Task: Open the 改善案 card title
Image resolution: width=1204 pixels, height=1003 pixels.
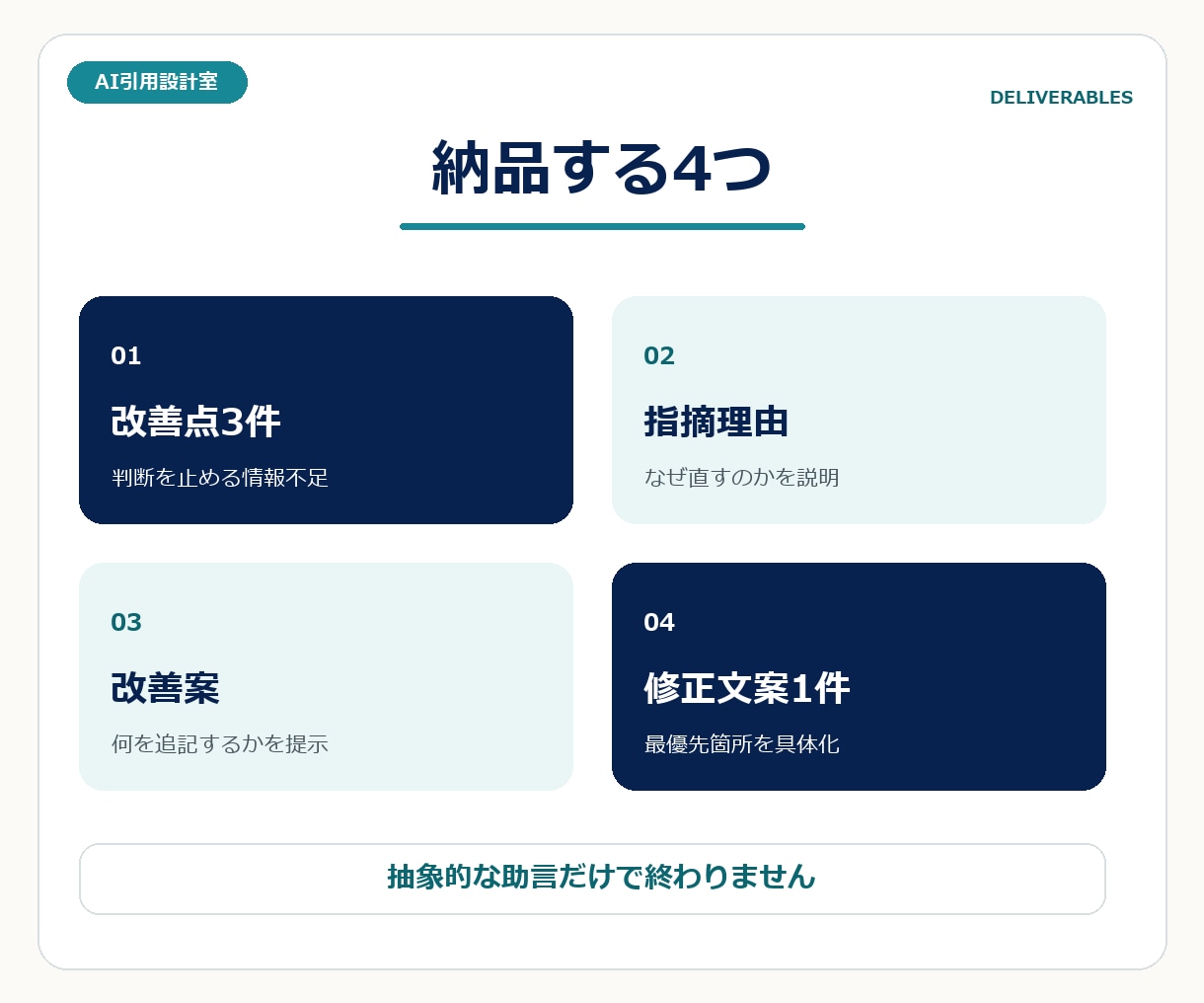Action: [x=165, y=688]
